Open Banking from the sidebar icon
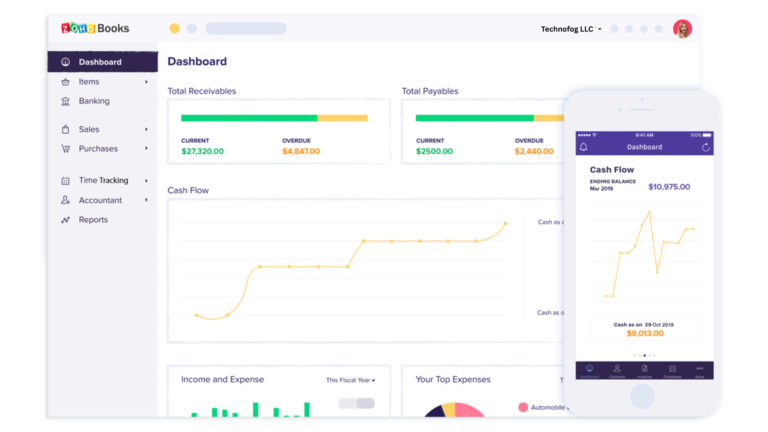Screen dimensions: 768x432 point(66,101)
